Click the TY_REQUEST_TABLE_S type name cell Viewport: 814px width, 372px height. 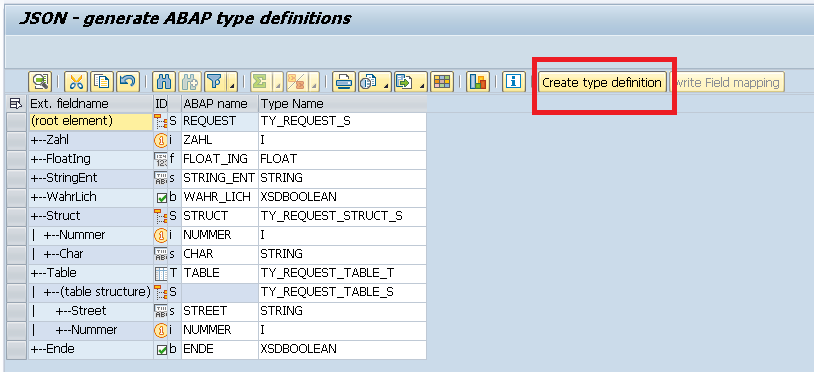tap(343, 292)
